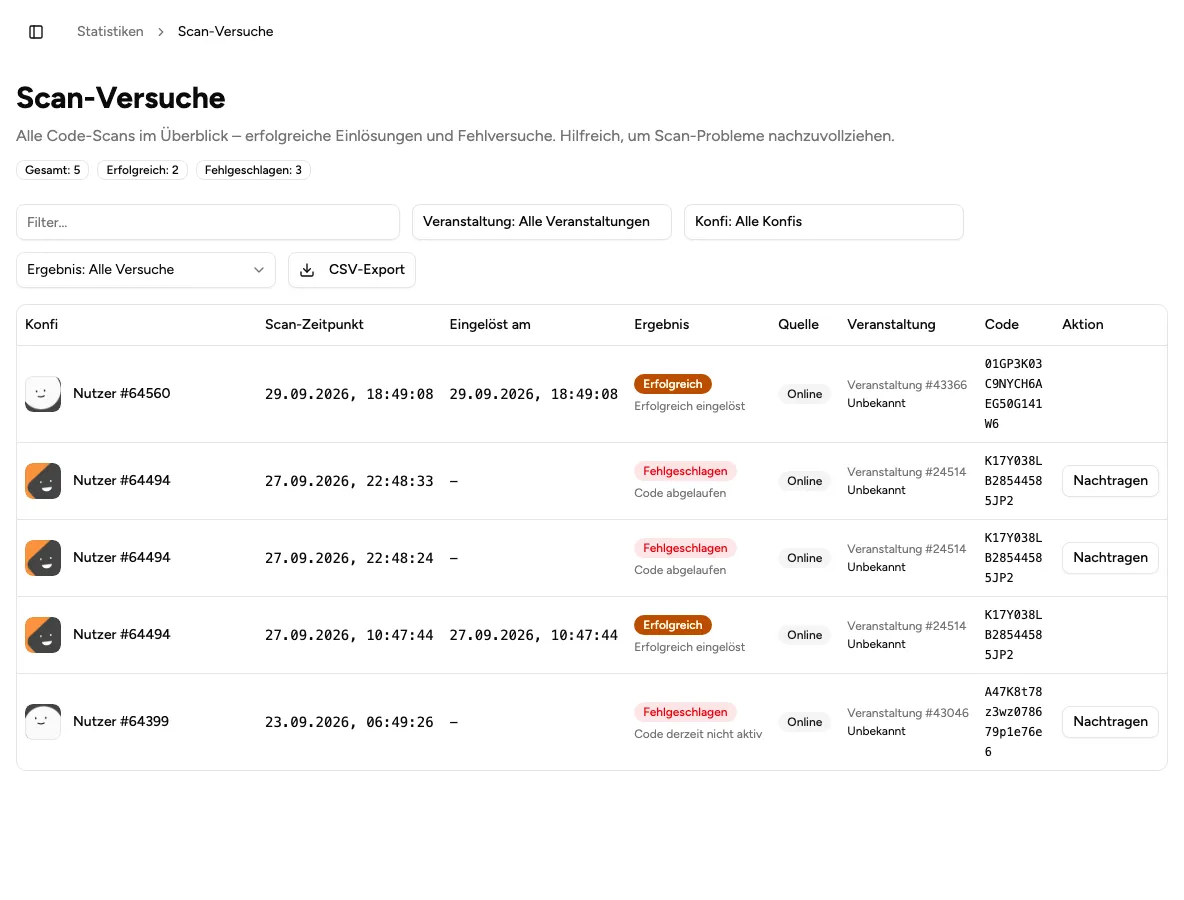Click the Ergebnis column header

661,325
